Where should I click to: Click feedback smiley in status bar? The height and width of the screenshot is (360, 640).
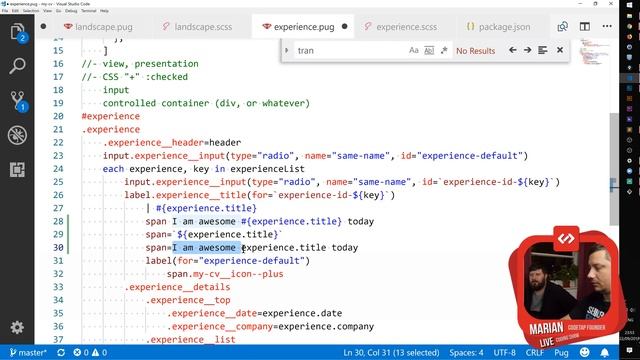point(584,352)
